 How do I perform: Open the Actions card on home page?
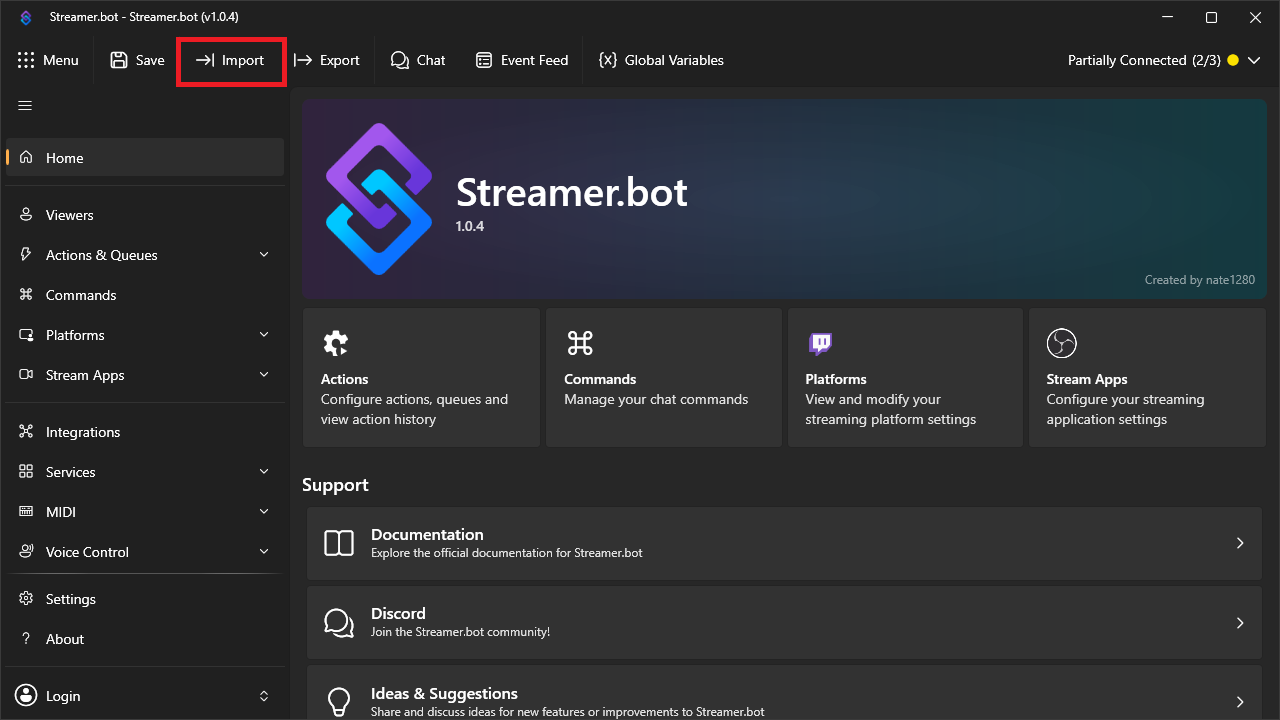421,377
